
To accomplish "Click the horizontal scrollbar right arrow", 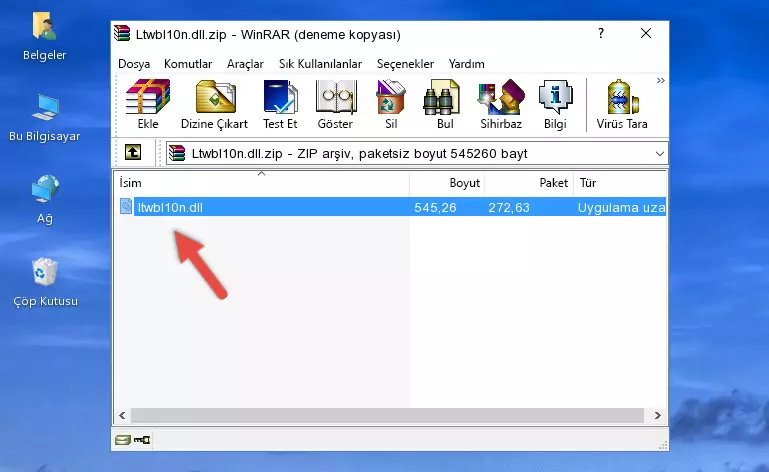I will tap(658, 416).
